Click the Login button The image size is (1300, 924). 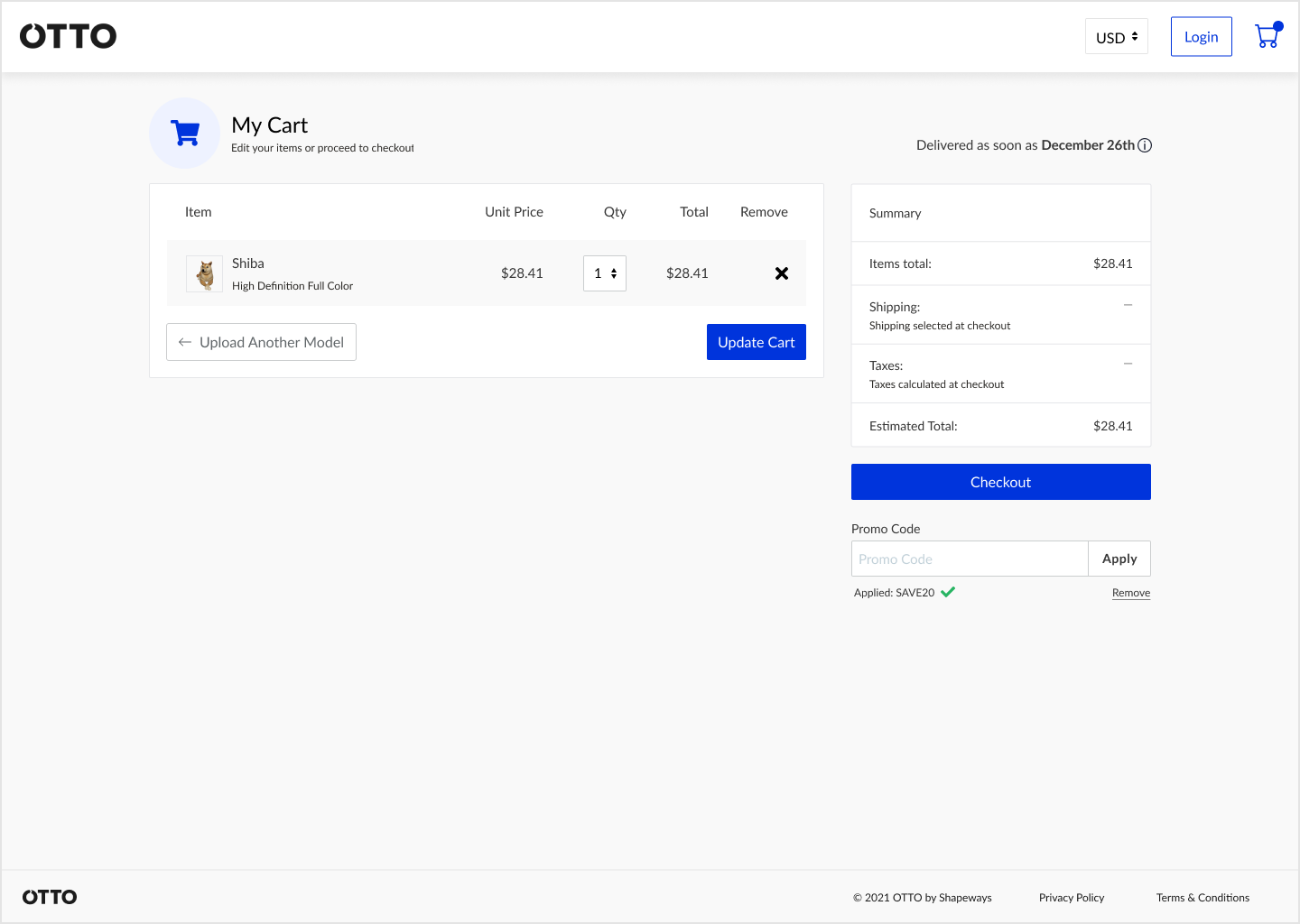1202,37
